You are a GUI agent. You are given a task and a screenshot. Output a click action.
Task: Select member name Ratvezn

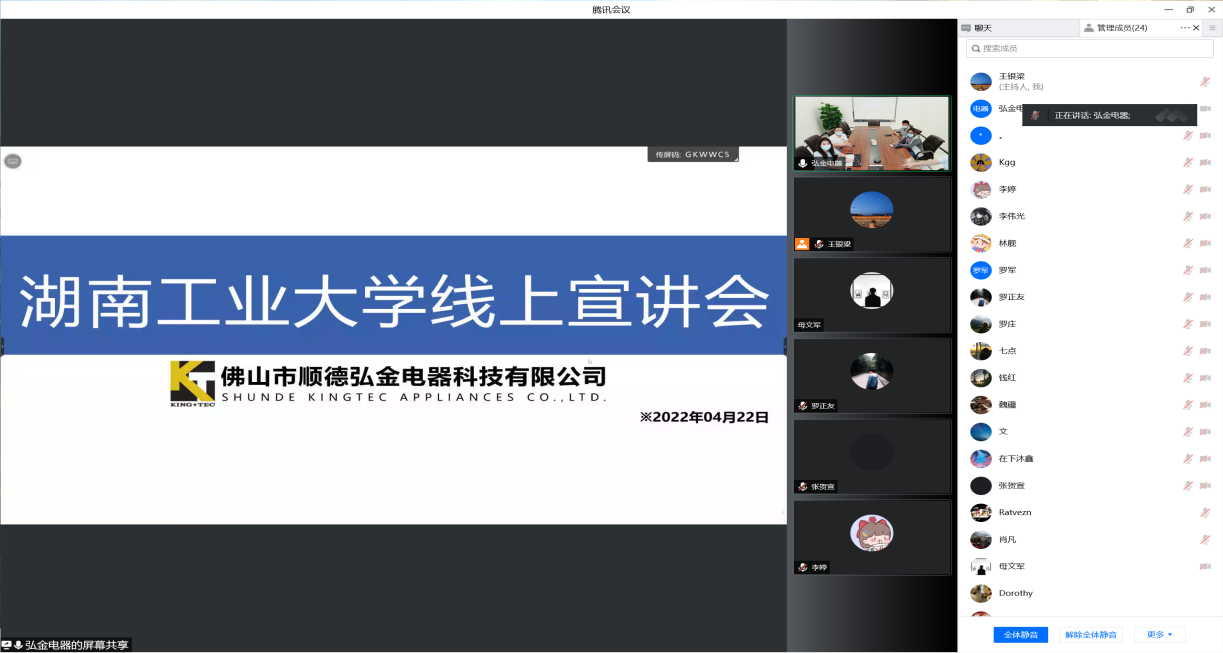[1015, 513]
